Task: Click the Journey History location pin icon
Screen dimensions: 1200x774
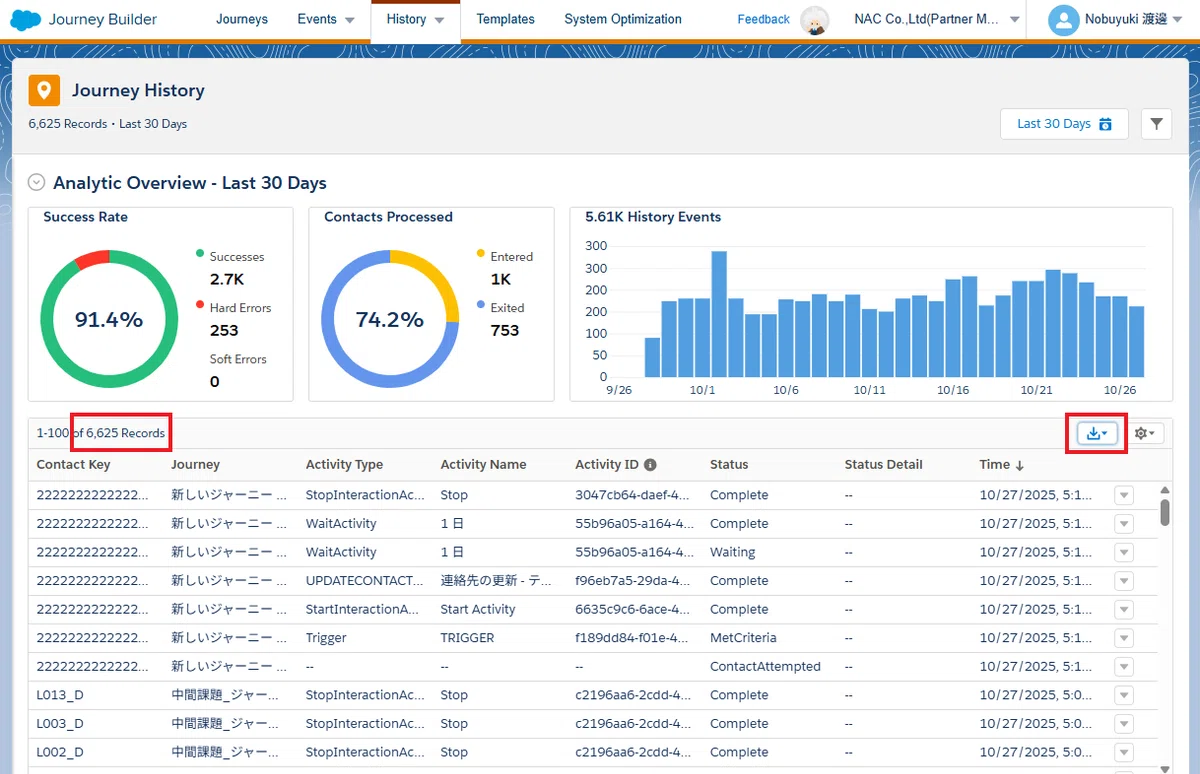Action: click(x=44, y=91)
